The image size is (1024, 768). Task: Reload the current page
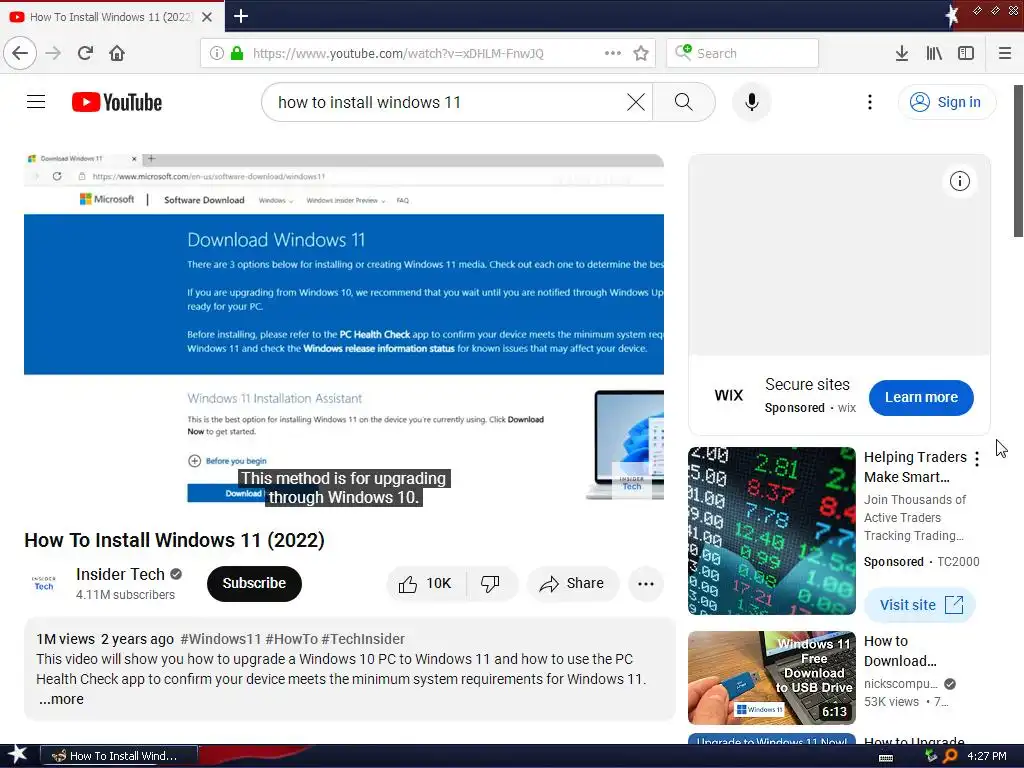point(85,53)
